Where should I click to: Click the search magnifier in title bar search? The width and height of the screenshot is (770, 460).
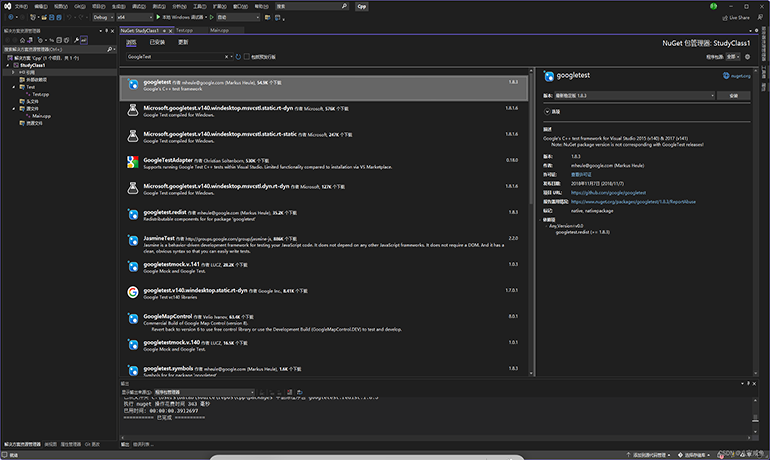(344, 6)
